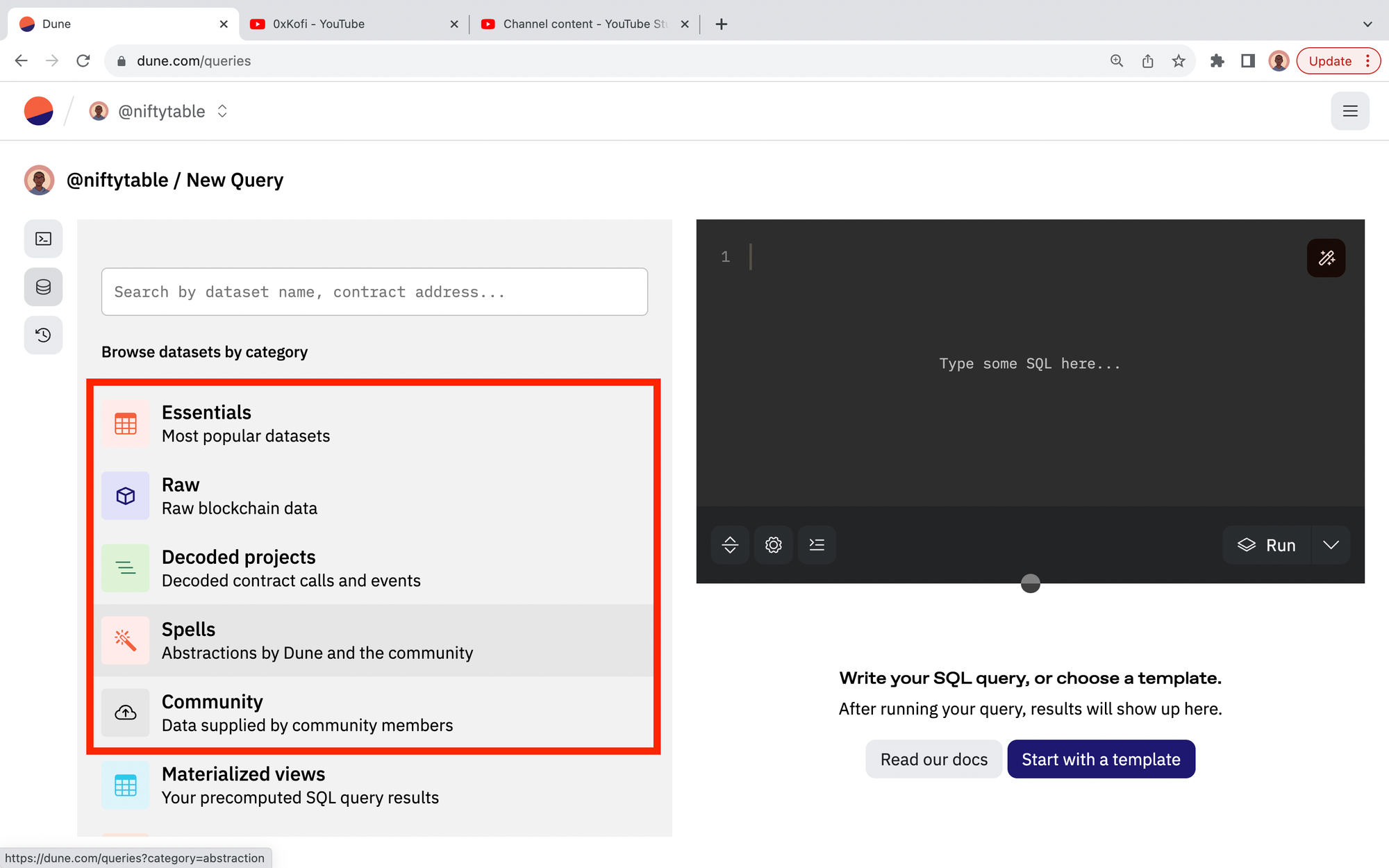Click the editor resize handle circle
Image resolution: width=1389 pixels, height=868 pixels.
1030,583
